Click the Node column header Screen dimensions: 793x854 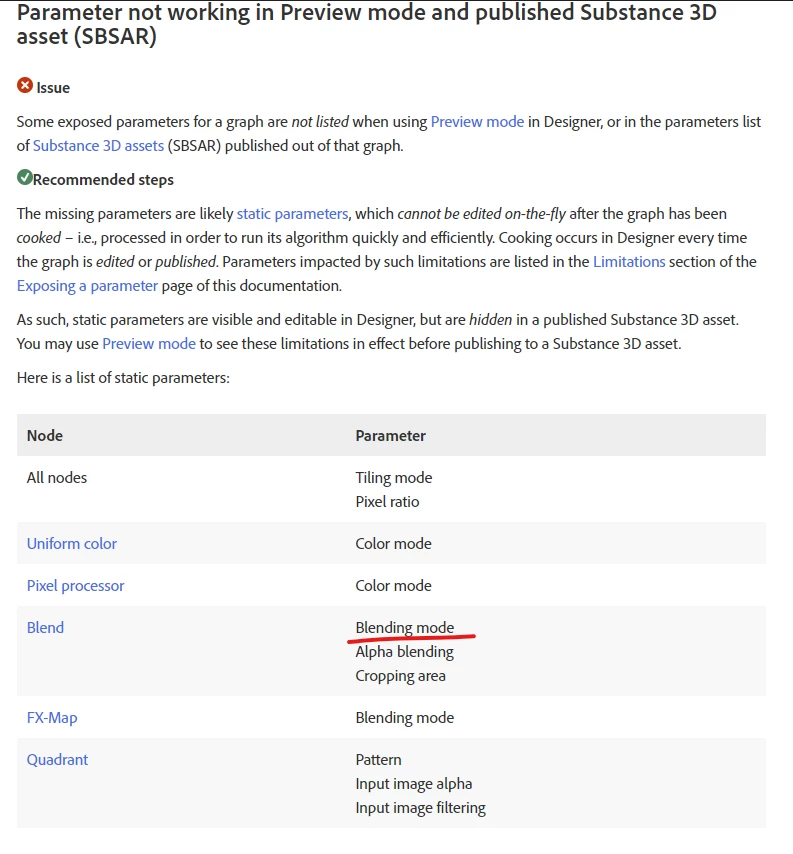pyautogui.click(x=45, y=436)
